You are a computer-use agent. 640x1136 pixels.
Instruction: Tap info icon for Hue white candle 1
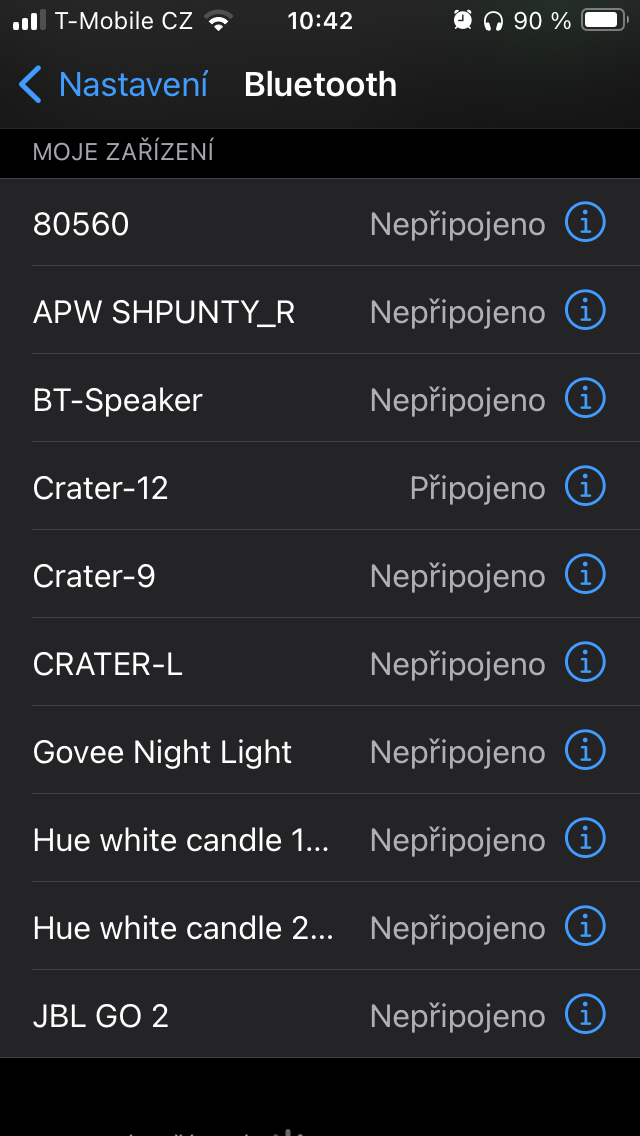pyautogui.click(x=585, y=839)
